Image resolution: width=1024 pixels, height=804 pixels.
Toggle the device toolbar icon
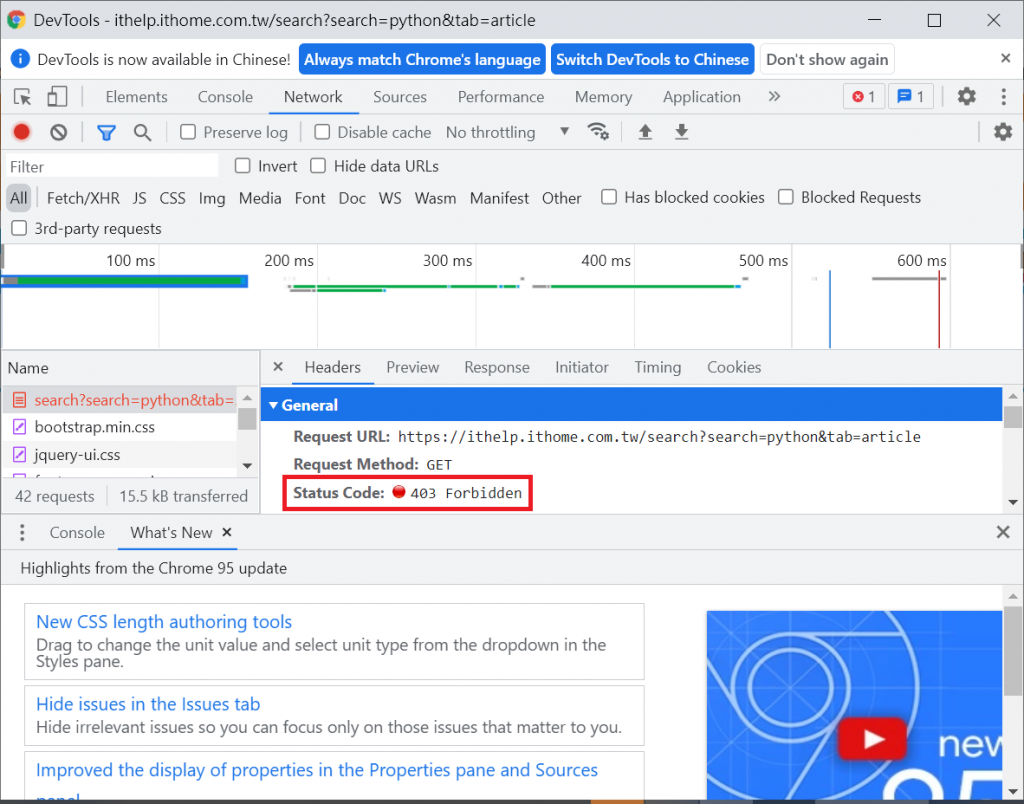[x=57, y=97]
